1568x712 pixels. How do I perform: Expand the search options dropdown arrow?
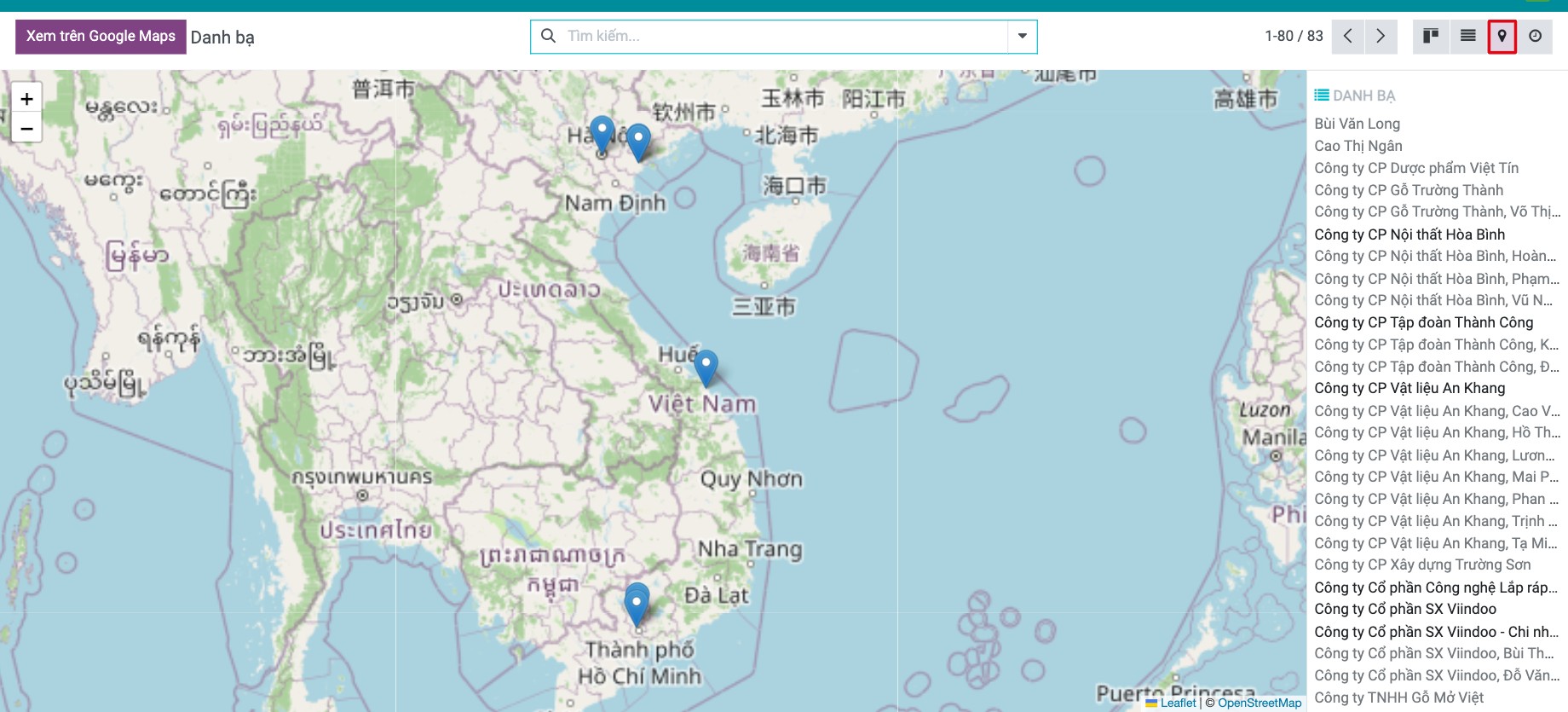click(x=1022, y=36)
